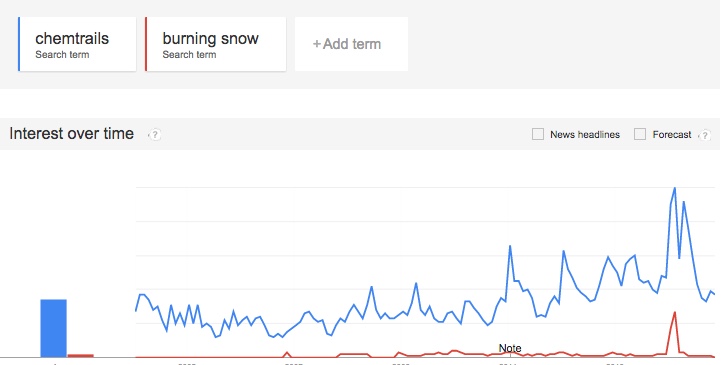Click the Search term label under burning snow
Screen dimensions: 727x365
[189, 55]
